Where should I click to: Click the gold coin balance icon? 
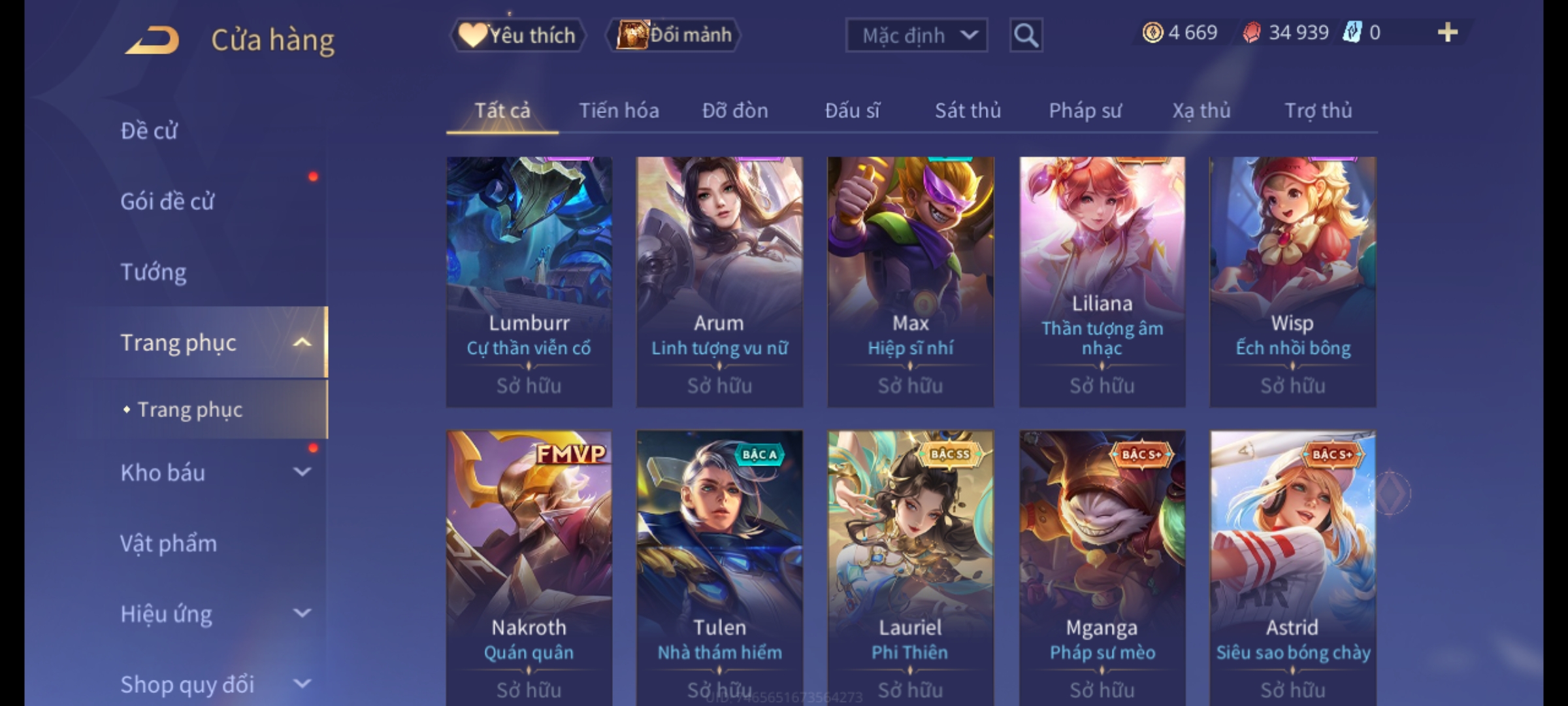click(1152, 33)
